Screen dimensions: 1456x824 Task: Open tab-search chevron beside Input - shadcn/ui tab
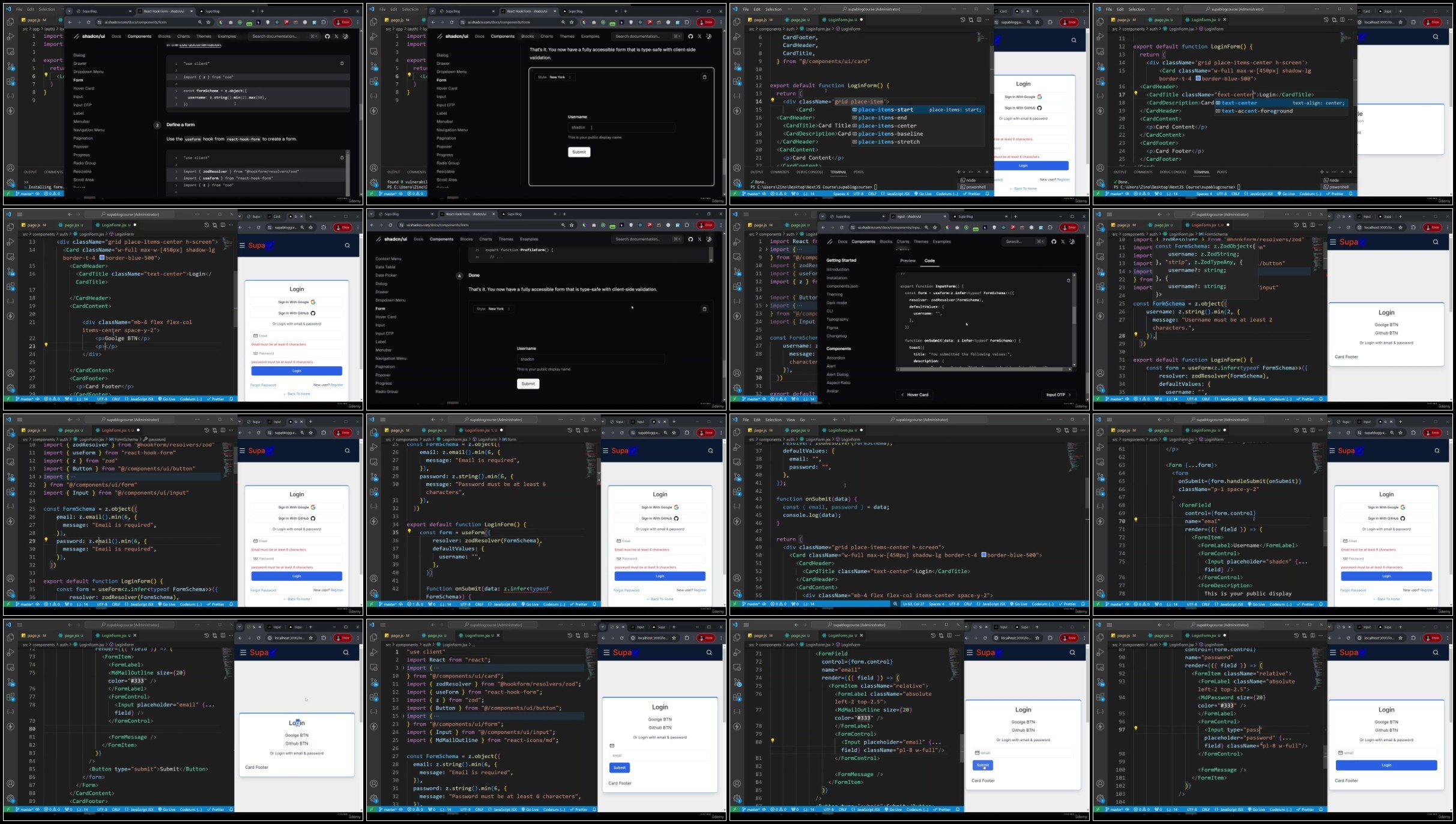822,216
